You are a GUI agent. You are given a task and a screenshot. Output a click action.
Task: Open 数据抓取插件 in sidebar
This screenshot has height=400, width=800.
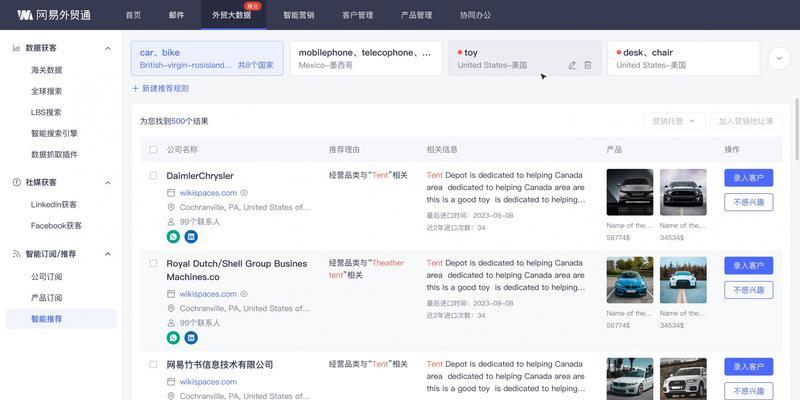click(x=54, y=154)
